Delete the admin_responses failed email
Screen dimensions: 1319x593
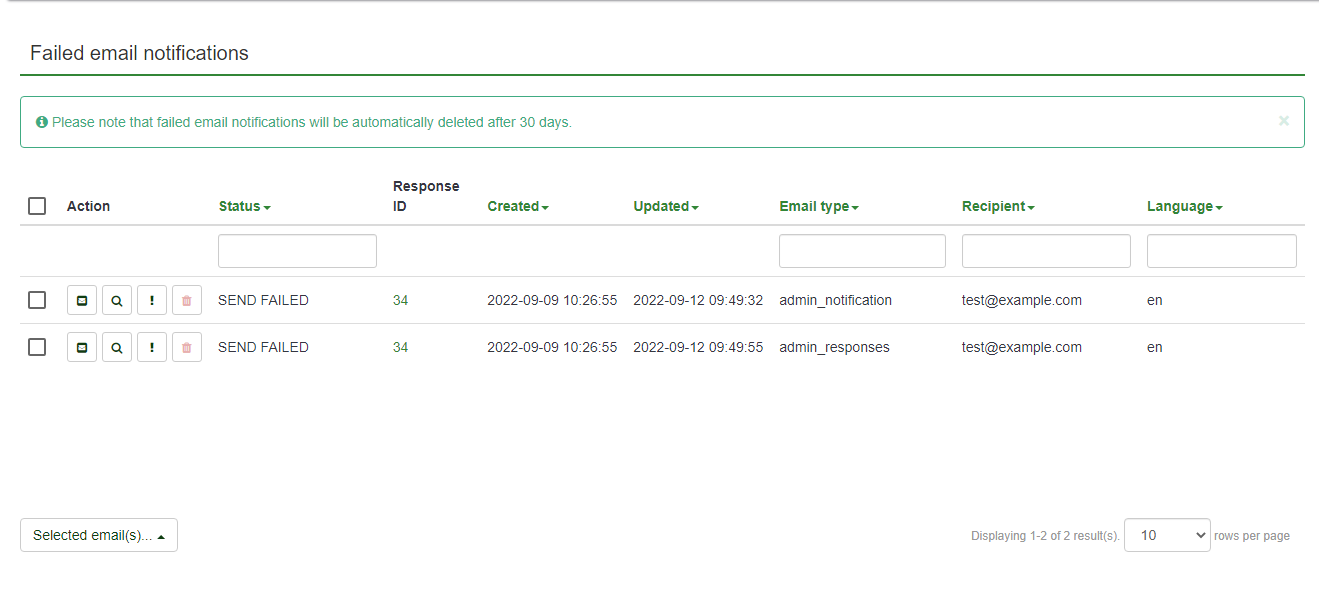click(x=187, y=347)
